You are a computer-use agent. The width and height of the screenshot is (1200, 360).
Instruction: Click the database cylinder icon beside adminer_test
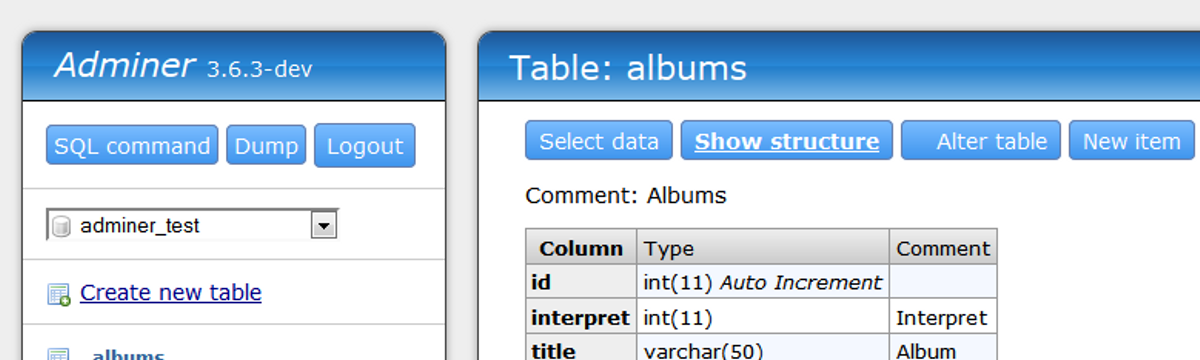click(61, 226)
